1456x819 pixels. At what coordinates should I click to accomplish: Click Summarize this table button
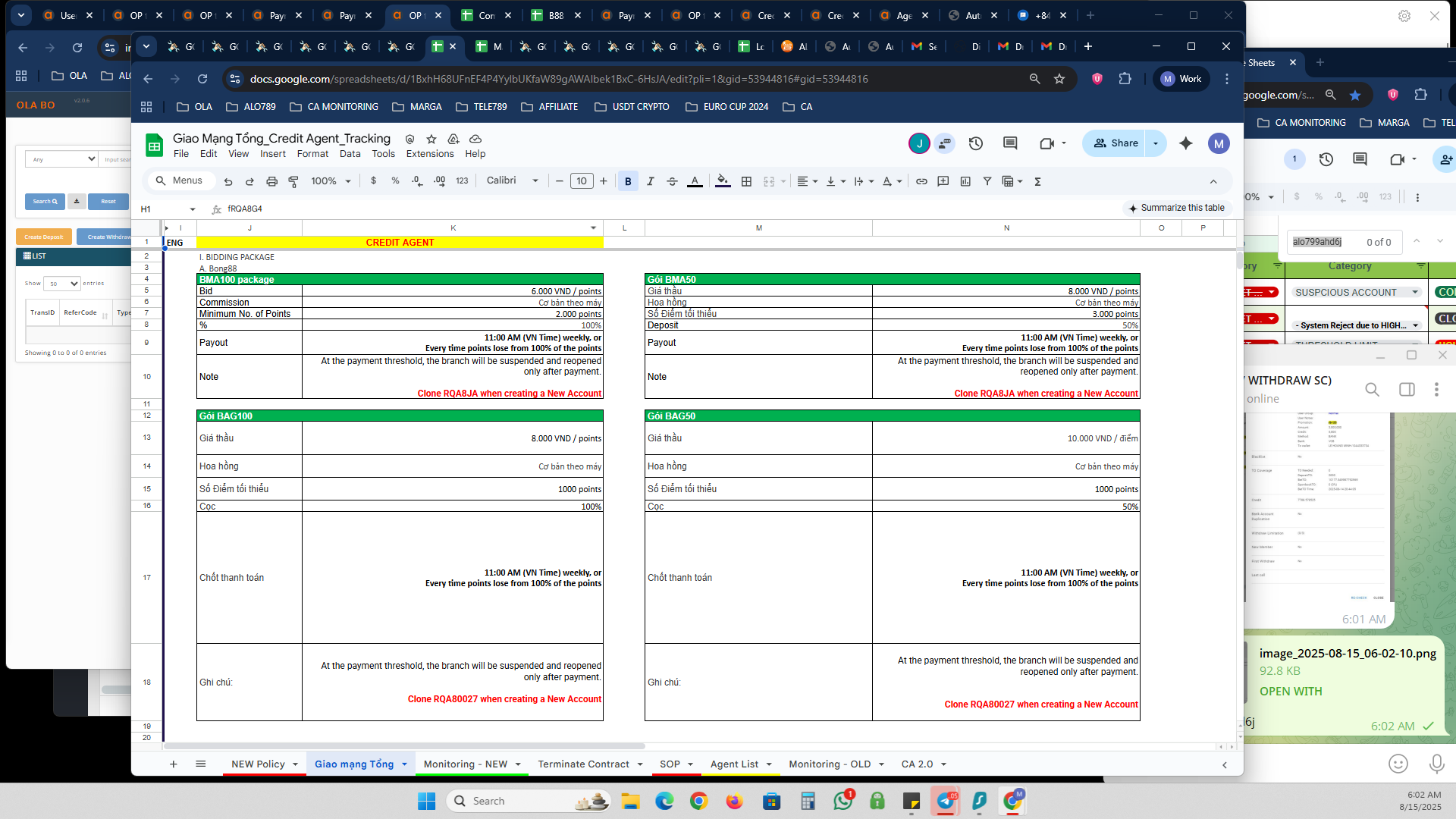pyautogui.click(x=1176, y=208)
